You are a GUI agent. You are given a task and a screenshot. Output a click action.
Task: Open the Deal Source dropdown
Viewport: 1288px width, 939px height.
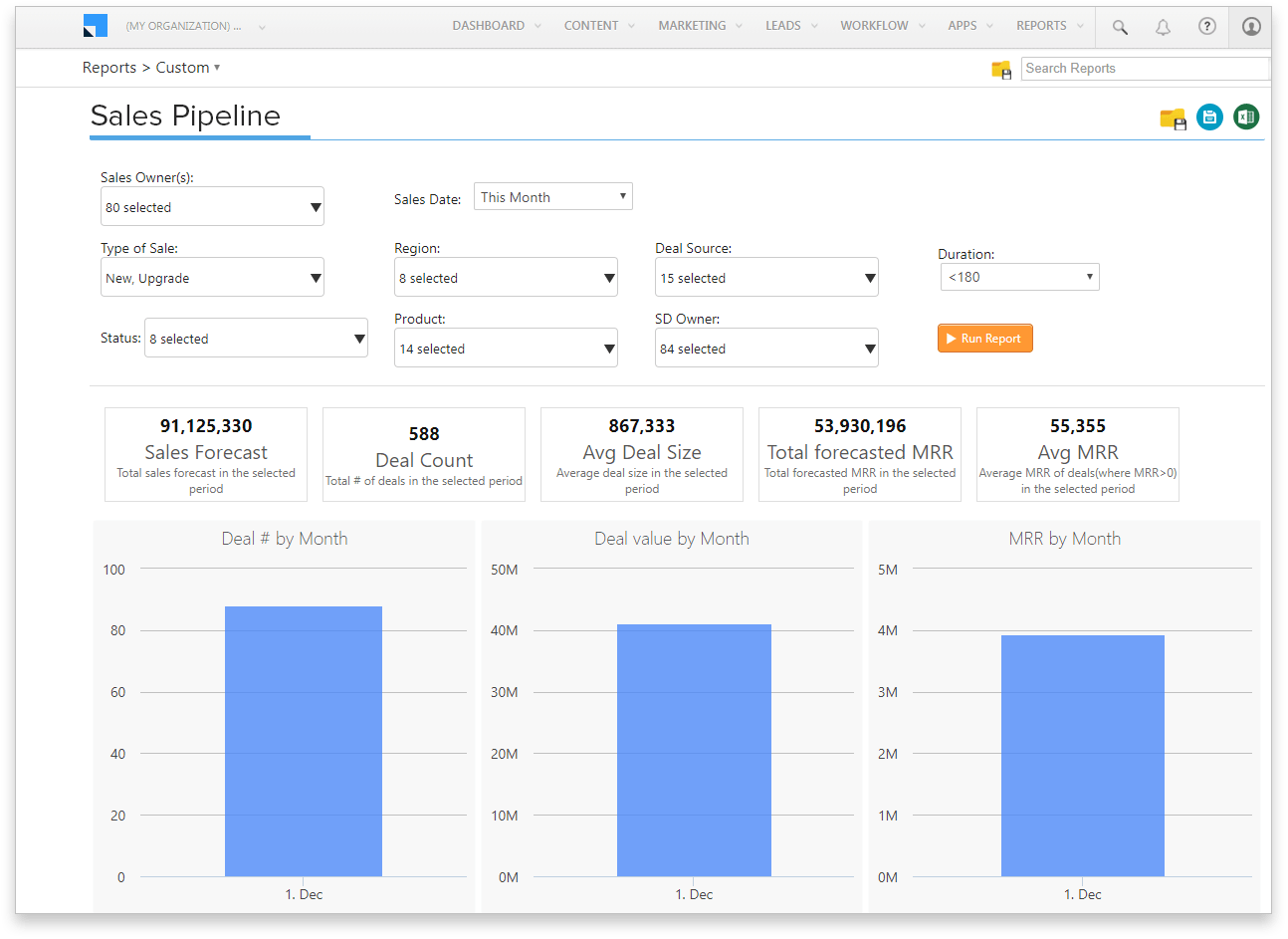[x=766, y=276]
